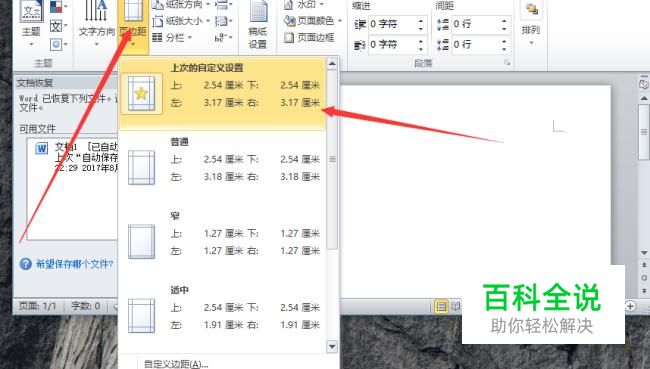Open the theme fonts 文 menu
This screenshot has width=650, height=369.
point(58,26)
